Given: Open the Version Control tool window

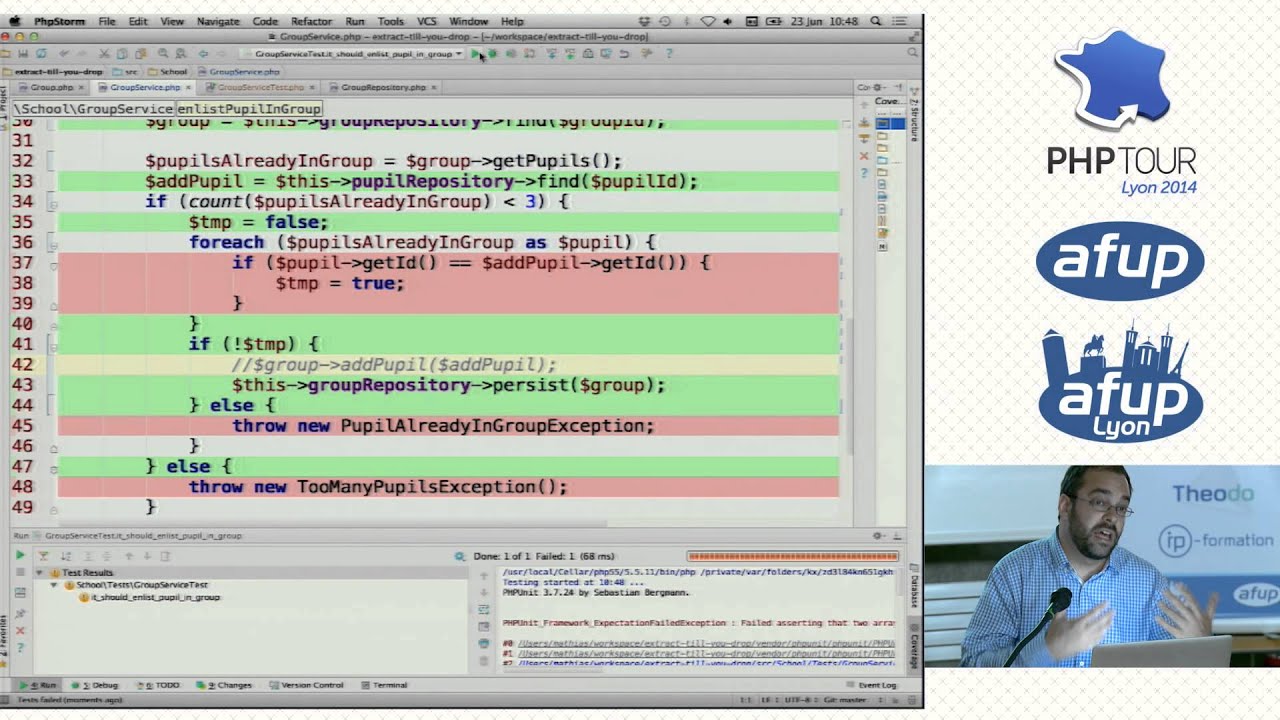Looking at the screenshot, I should 306,685.
